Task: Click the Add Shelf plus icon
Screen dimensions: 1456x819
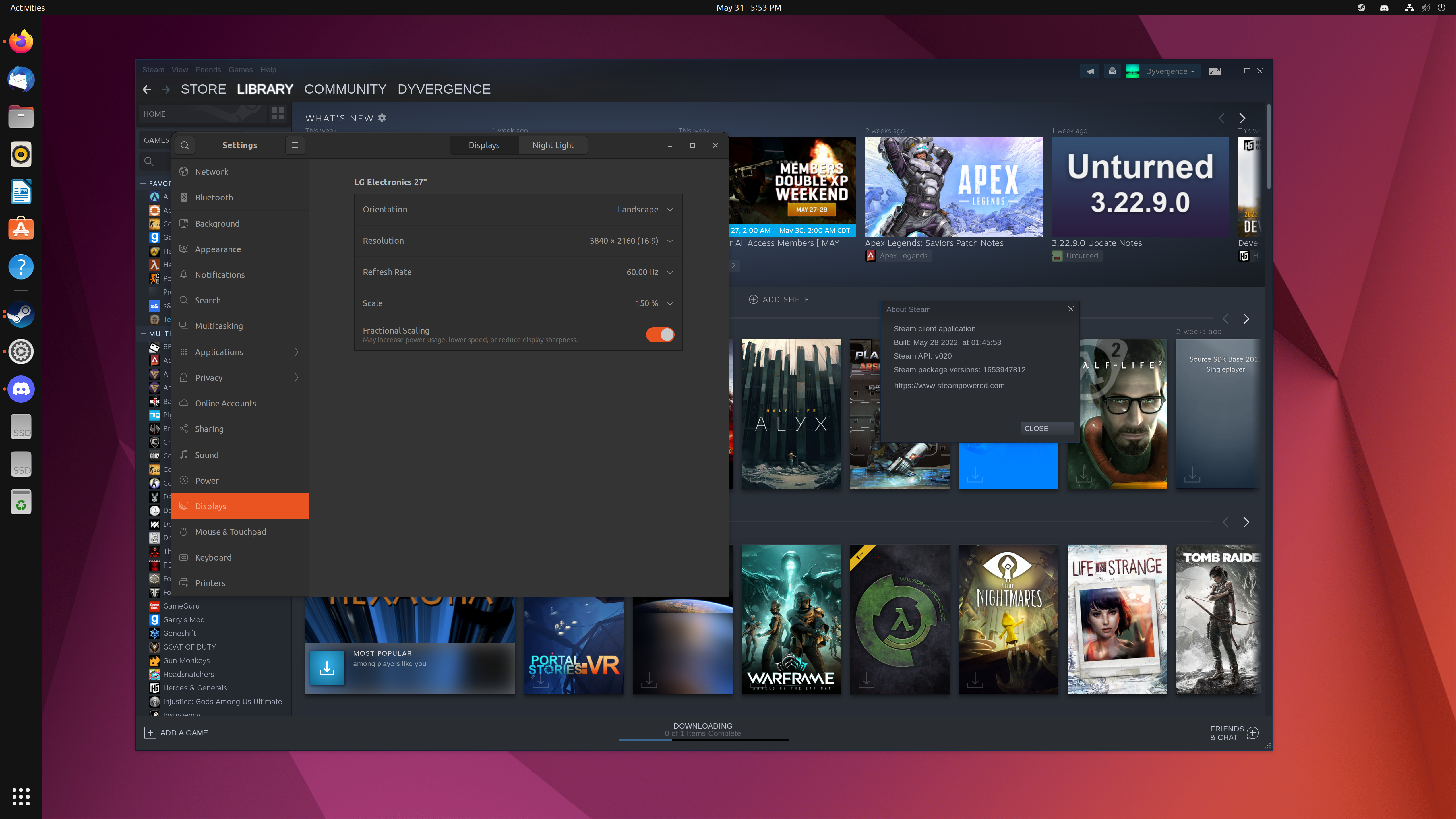Action: pyautogui.click(x=753, y=299)
